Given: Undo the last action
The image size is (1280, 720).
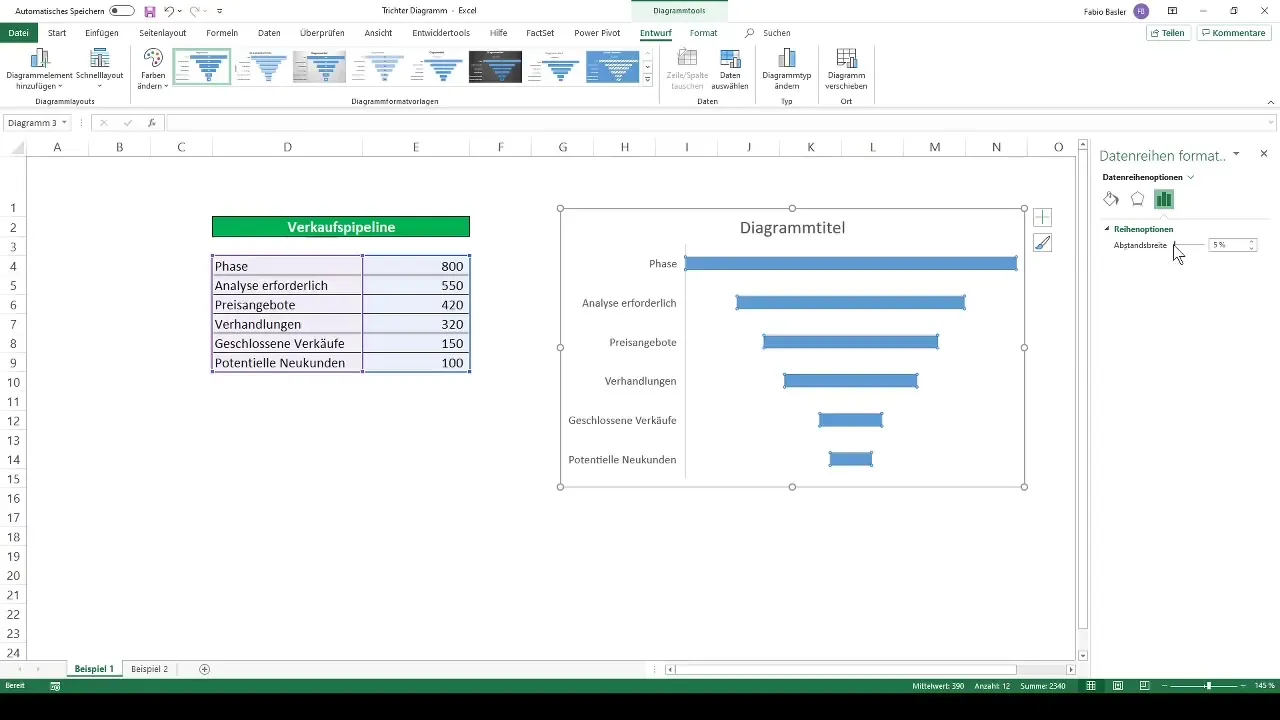Looking at the screenshot, I should [x=168, y=11].
